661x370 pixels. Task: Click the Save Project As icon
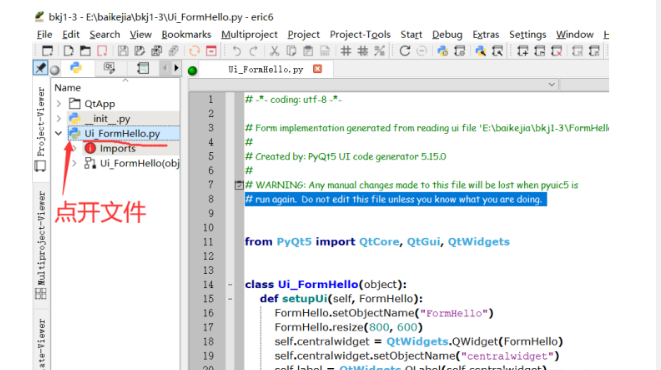(x=594, y=51)
